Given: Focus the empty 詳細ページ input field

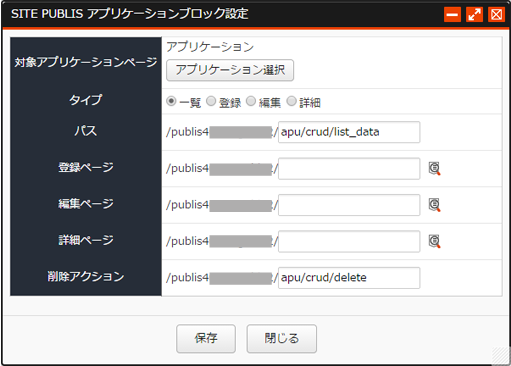Looking at the screenshot, I should click(x=349, y=241).
